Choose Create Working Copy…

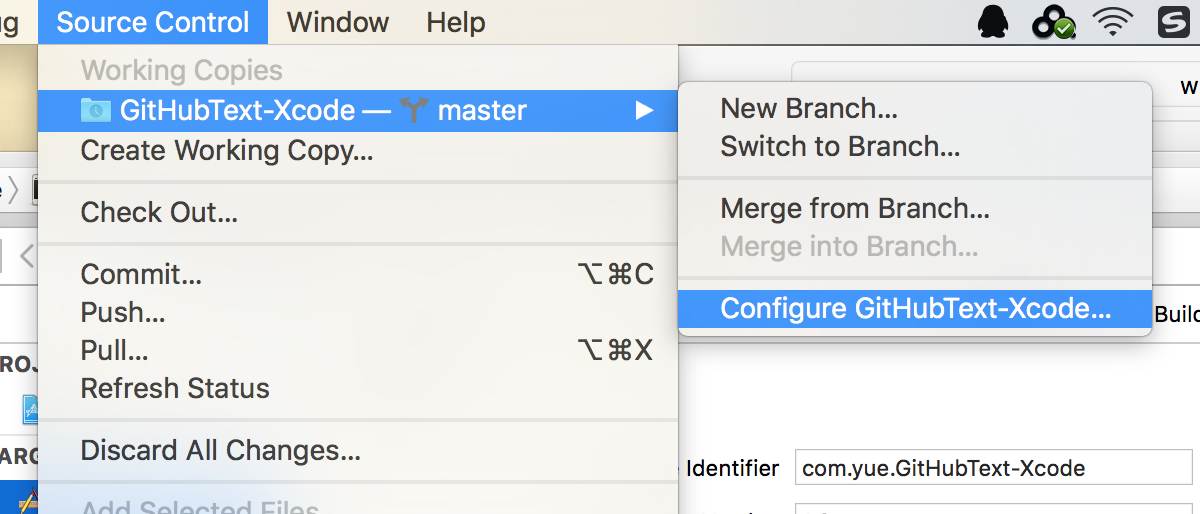pos(227,150)
